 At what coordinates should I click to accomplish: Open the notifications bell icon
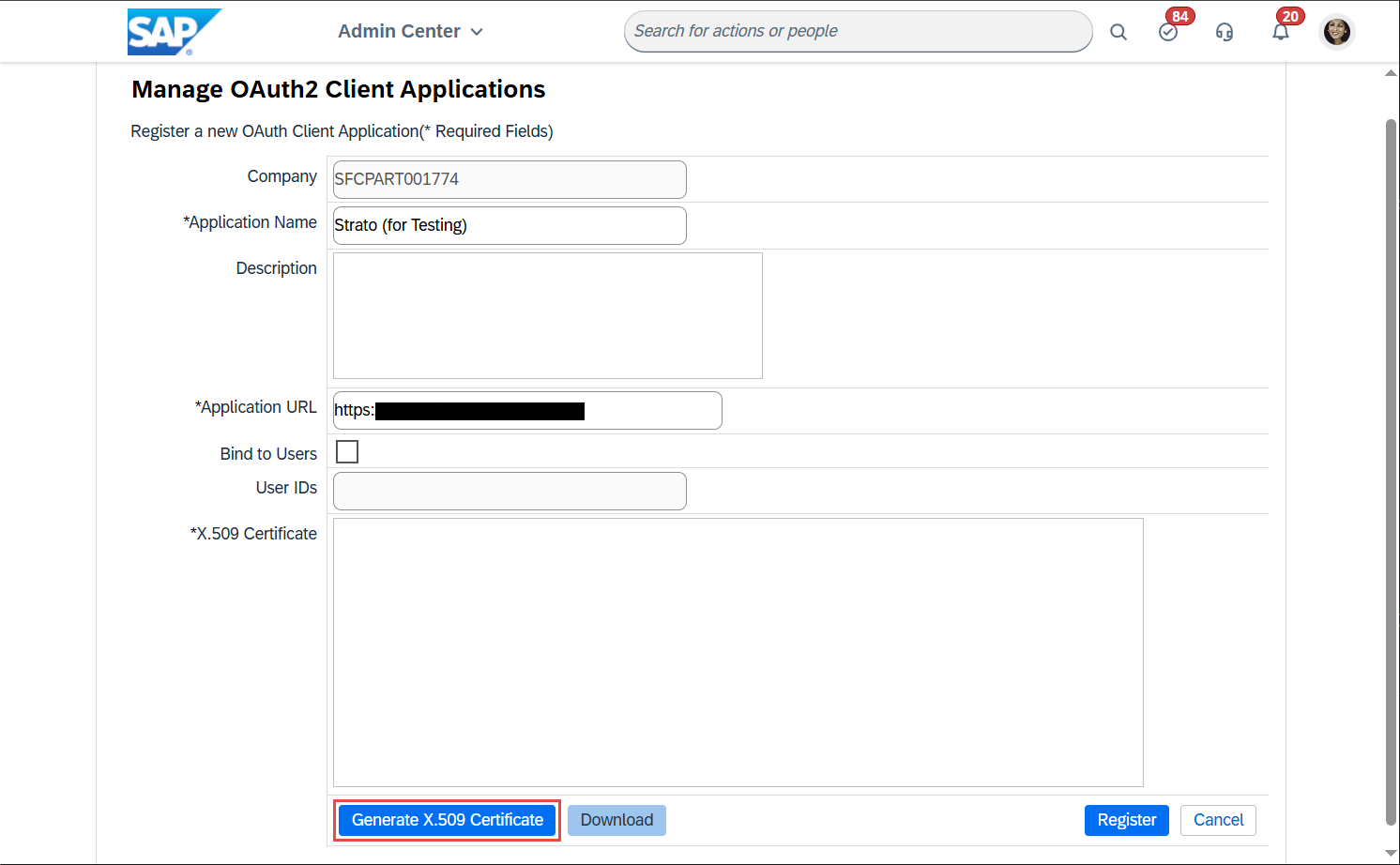(x=1281, y=32)
